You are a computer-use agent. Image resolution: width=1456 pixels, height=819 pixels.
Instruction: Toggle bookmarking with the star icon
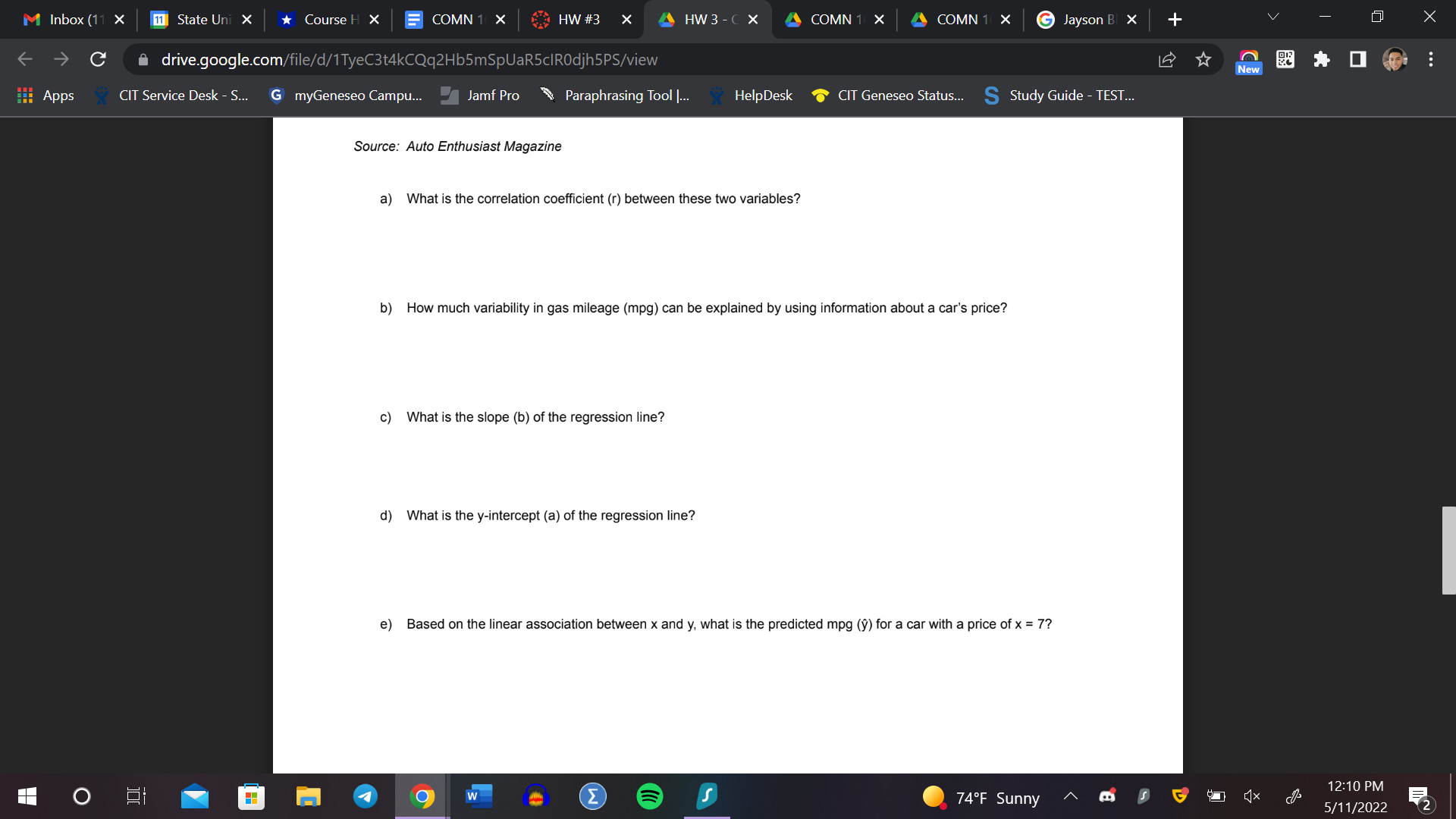[1203, 60]
